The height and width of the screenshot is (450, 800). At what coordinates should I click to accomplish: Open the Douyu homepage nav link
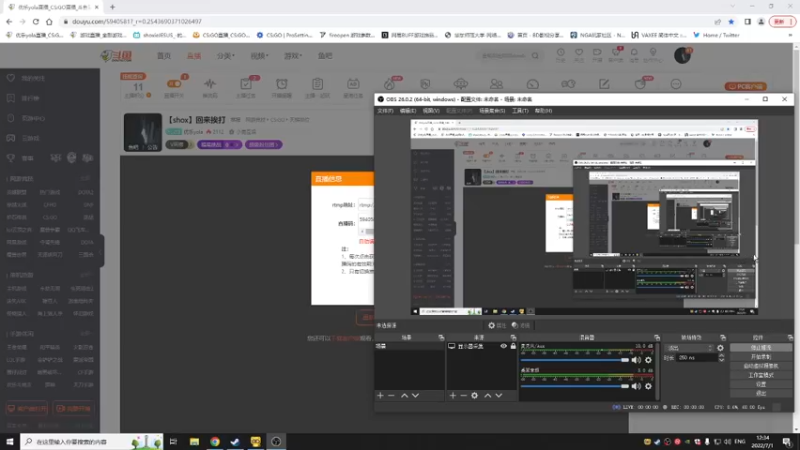164,56
